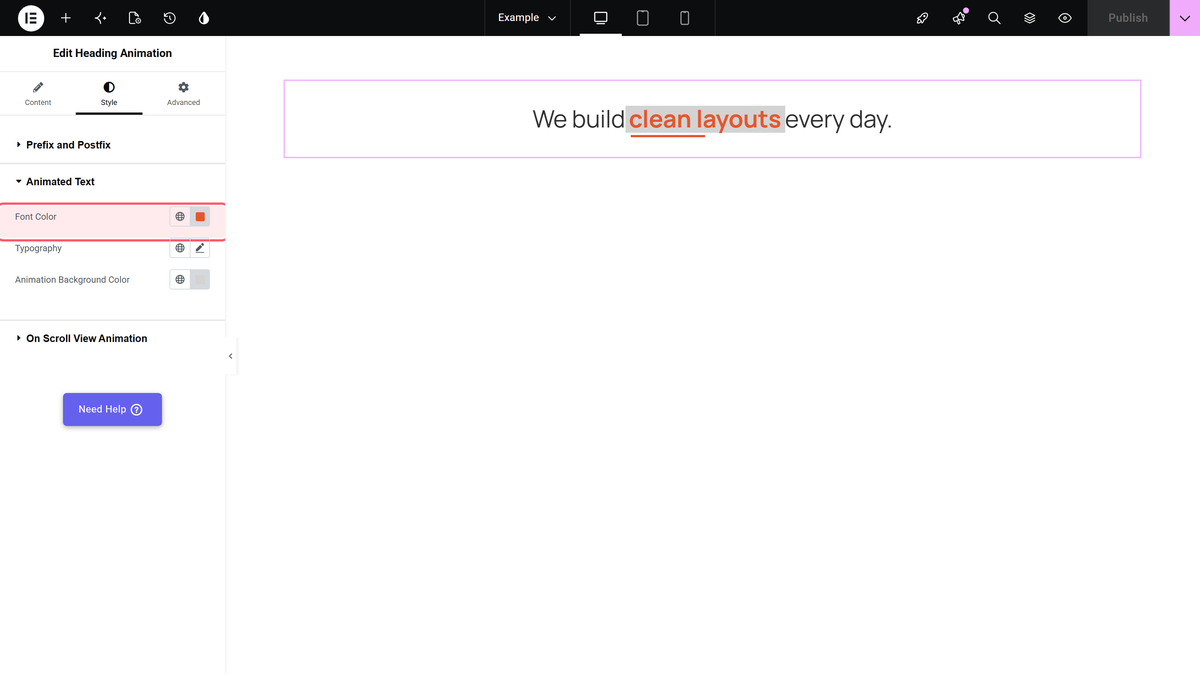The height and width of the screenshot is (675, 1200).
Task: Click the 'Animation Background Color' label
Action: pos(72,280)
